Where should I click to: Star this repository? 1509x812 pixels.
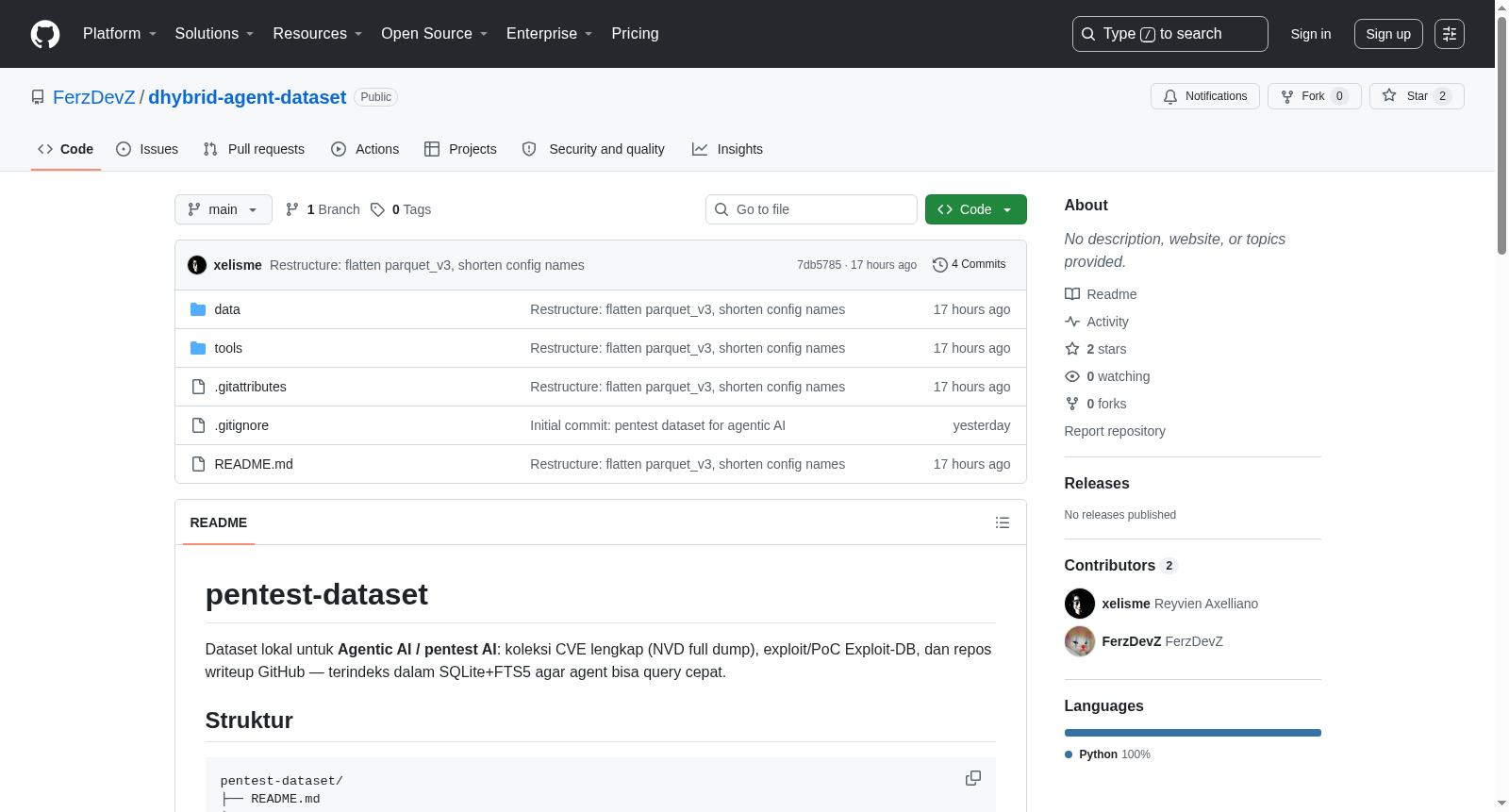point(1417,96)
